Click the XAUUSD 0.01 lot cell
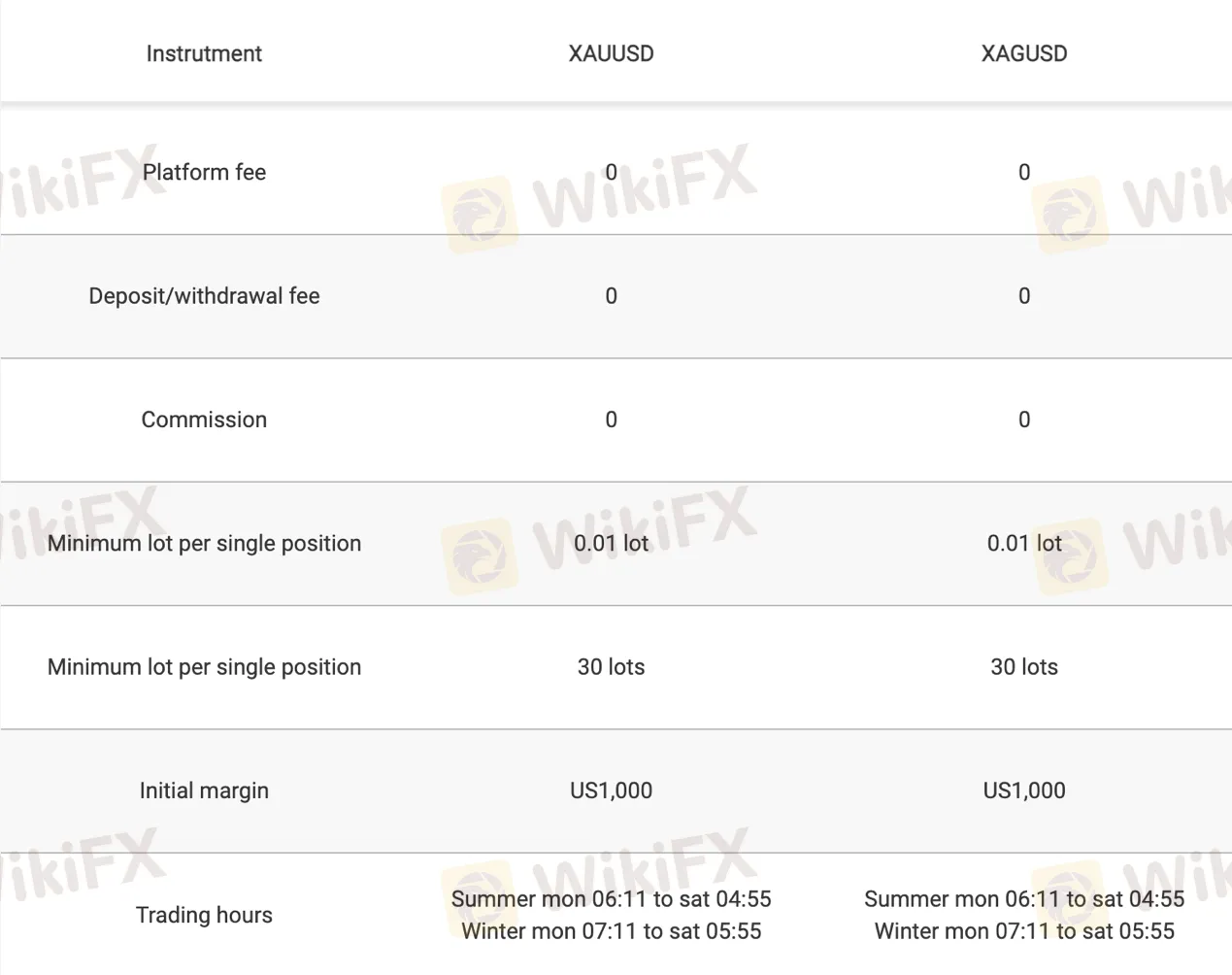 click(611, 543)
